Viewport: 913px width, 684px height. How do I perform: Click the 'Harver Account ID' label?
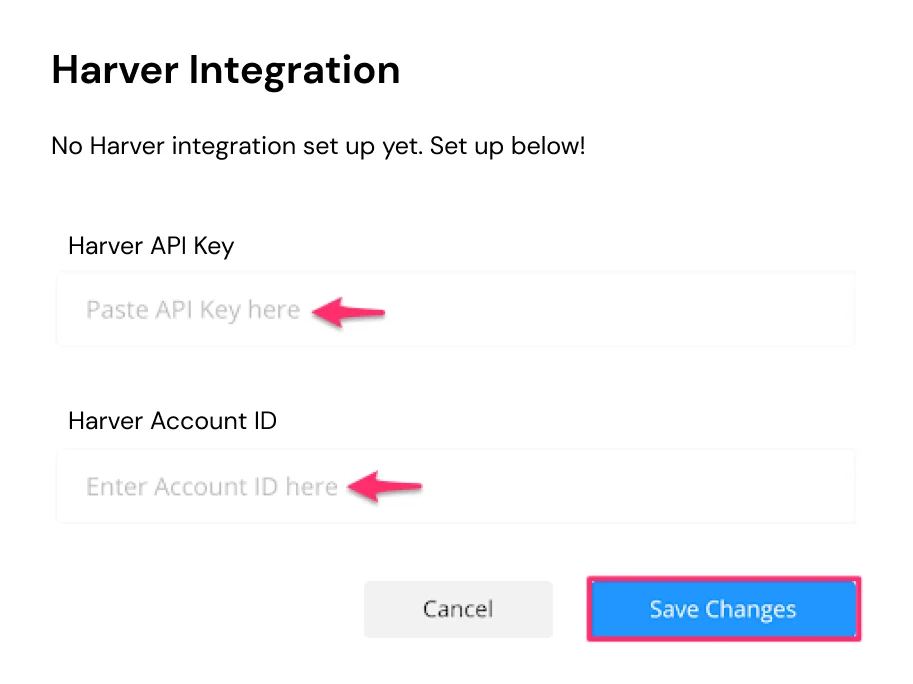click(x=172, y=421)
